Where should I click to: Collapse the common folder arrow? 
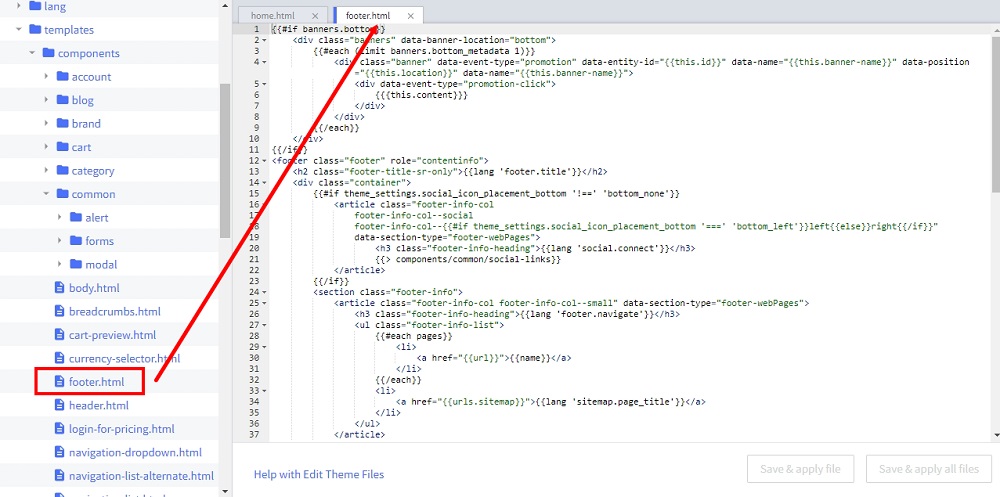coord(46,194)
